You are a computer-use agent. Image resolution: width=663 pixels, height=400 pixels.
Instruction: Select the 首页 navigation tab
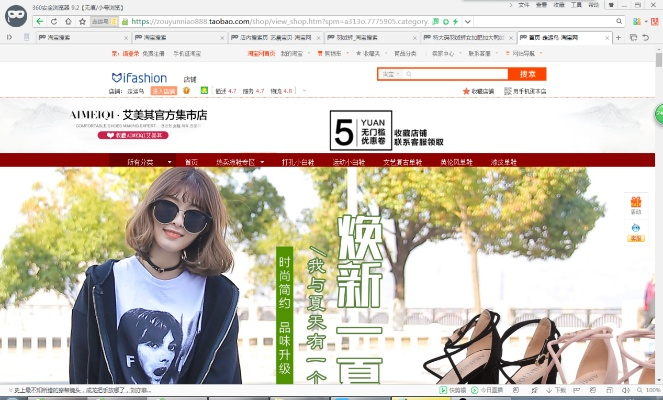pyautogui.click(x=190, y=161)
